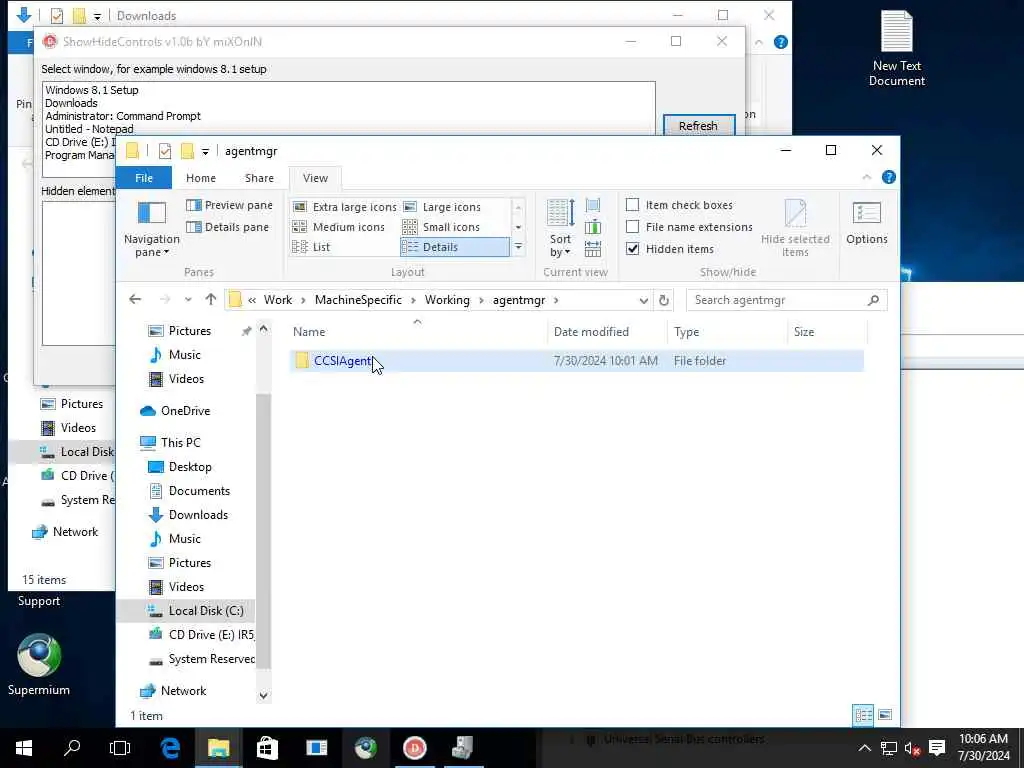1024x768 pixels.
Task: Open the Sort by menu
Action: 560,229
